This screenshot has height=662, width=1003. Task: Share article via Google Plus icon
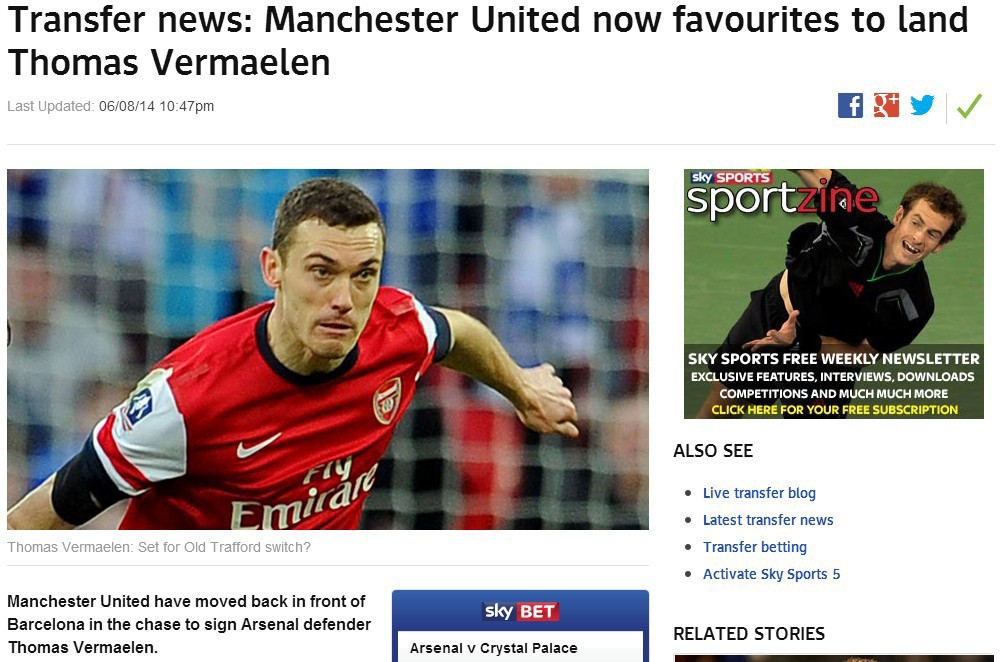coord(886,106)
